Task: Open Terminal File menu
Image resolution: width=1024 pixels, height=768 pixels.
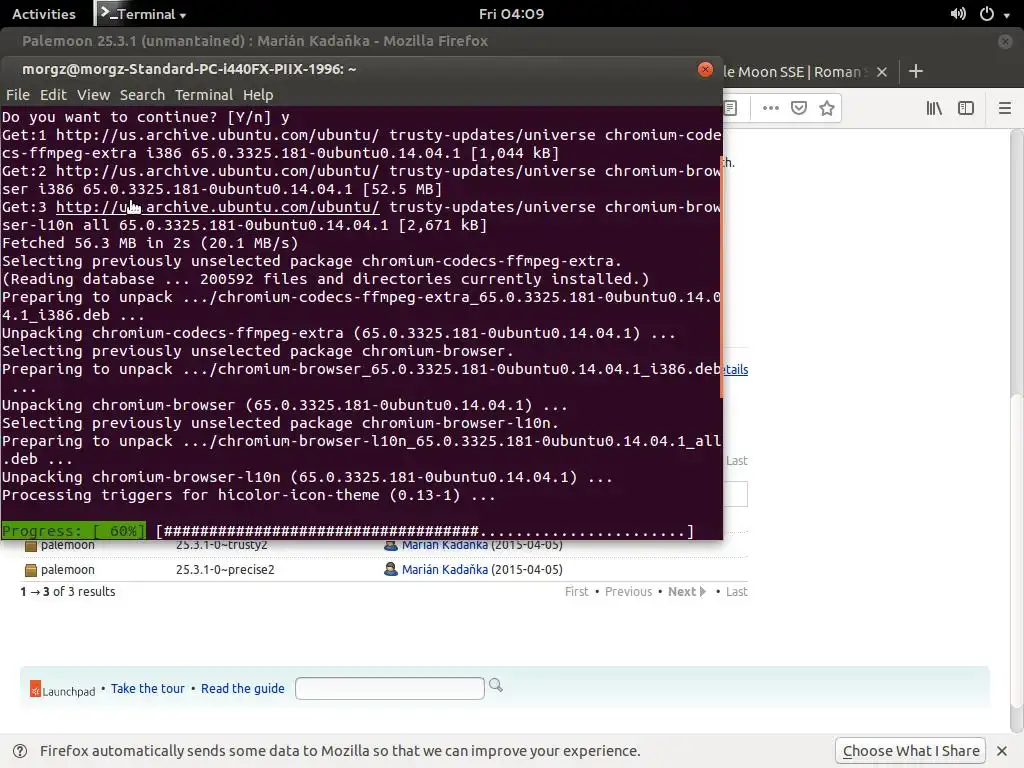Action: [x=18, y=95]
